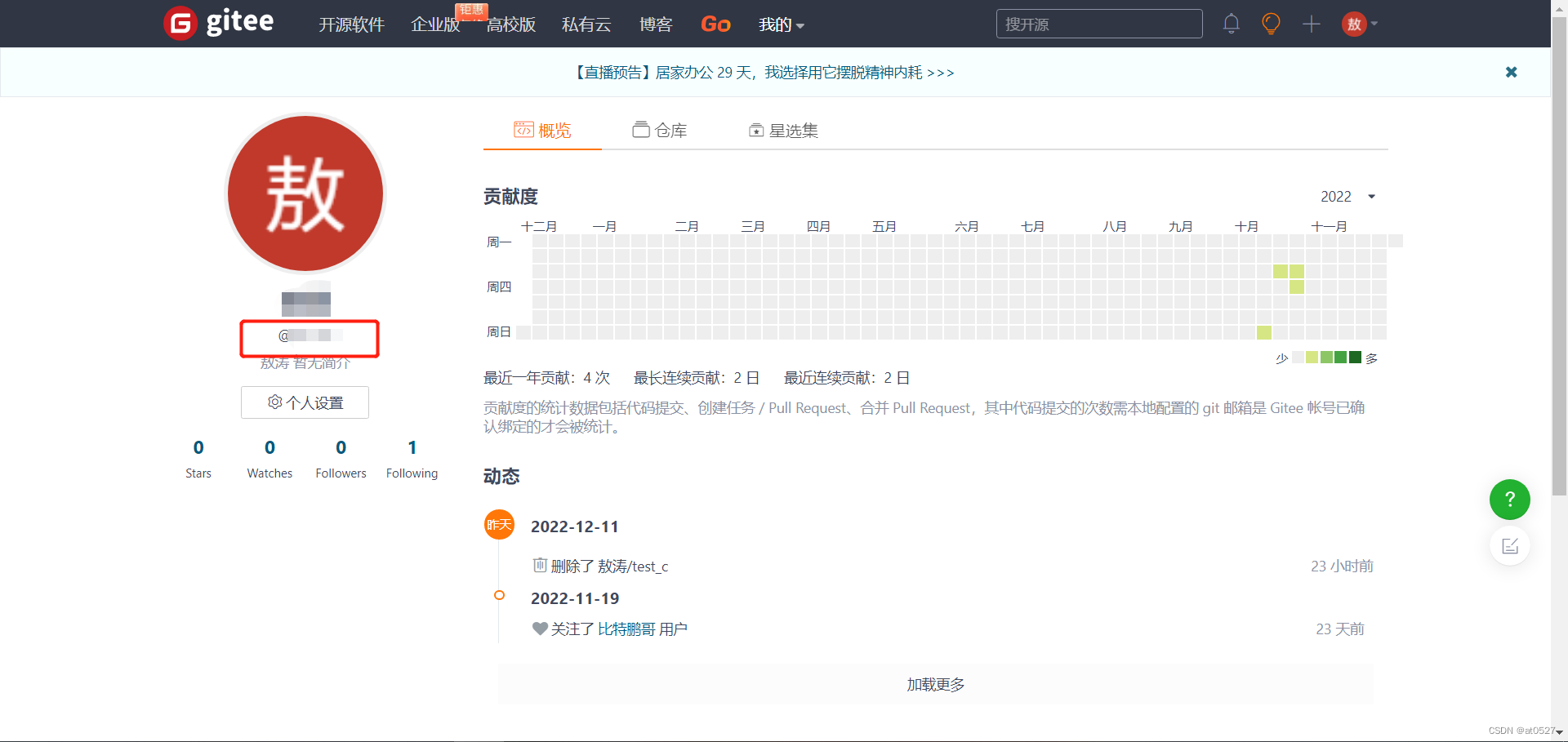The height and width of the screenshot is (742, 1568).
Task: Open the 2022 year dropdown for contributions
Action: point(1347,196)
